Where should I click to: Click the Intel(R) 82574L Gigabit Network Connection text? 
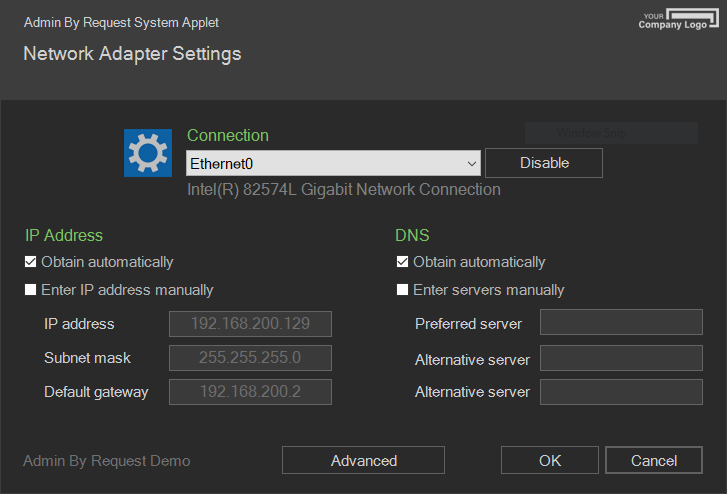344,190
